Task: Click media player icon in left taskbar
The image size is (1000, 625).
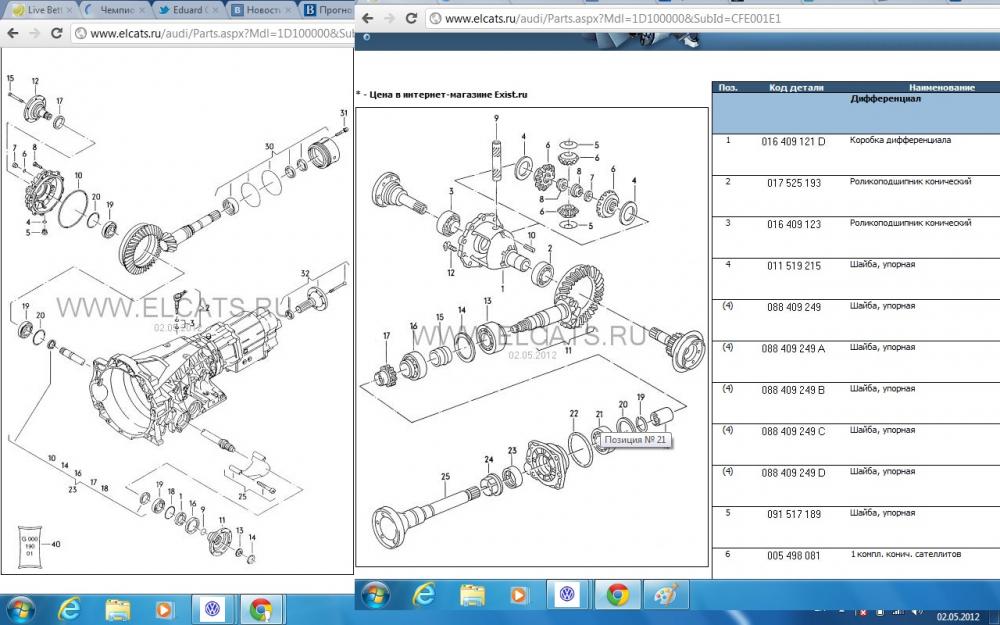Action: tap(164, 608)
